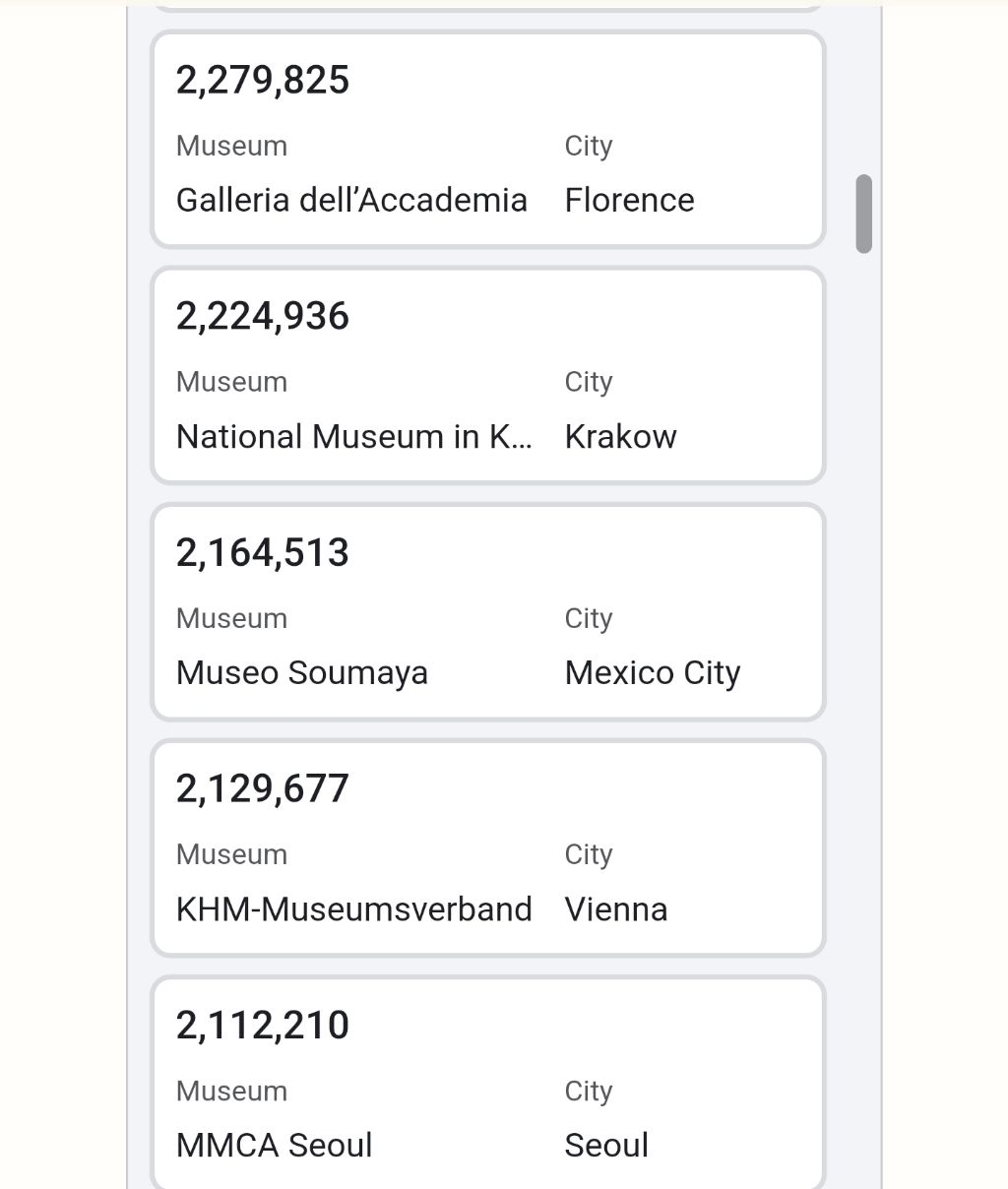The image size is (1008, 1189).
Task: Select the Seoul city value
Action: pos(606,1146)
